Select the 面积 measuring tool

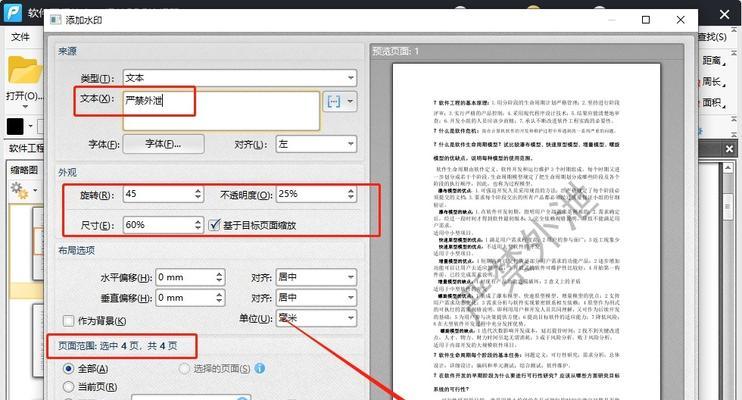[714, 103]
